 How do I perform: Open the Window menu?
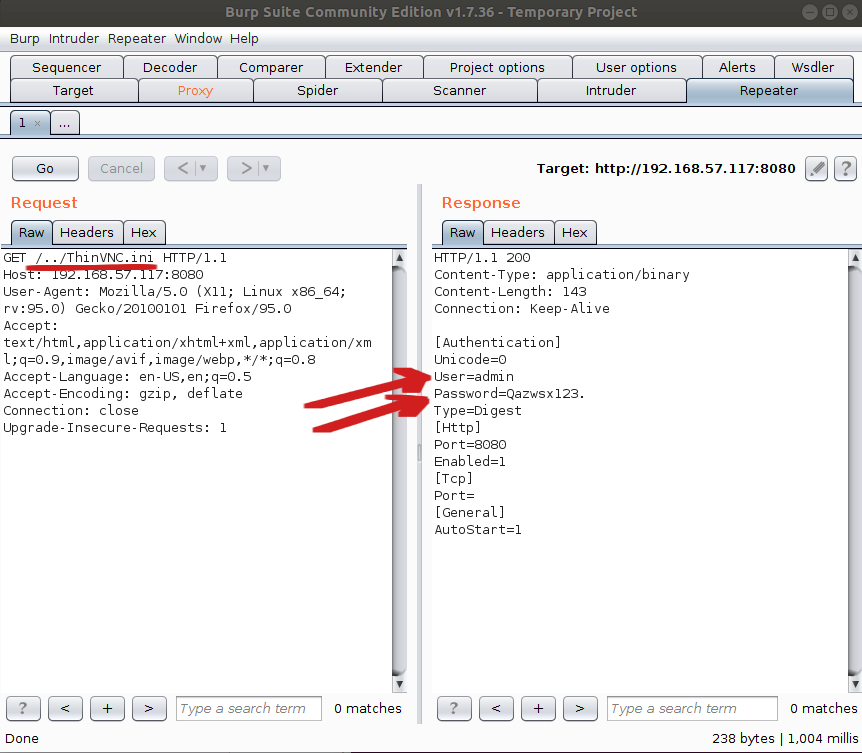coord(198,38)
